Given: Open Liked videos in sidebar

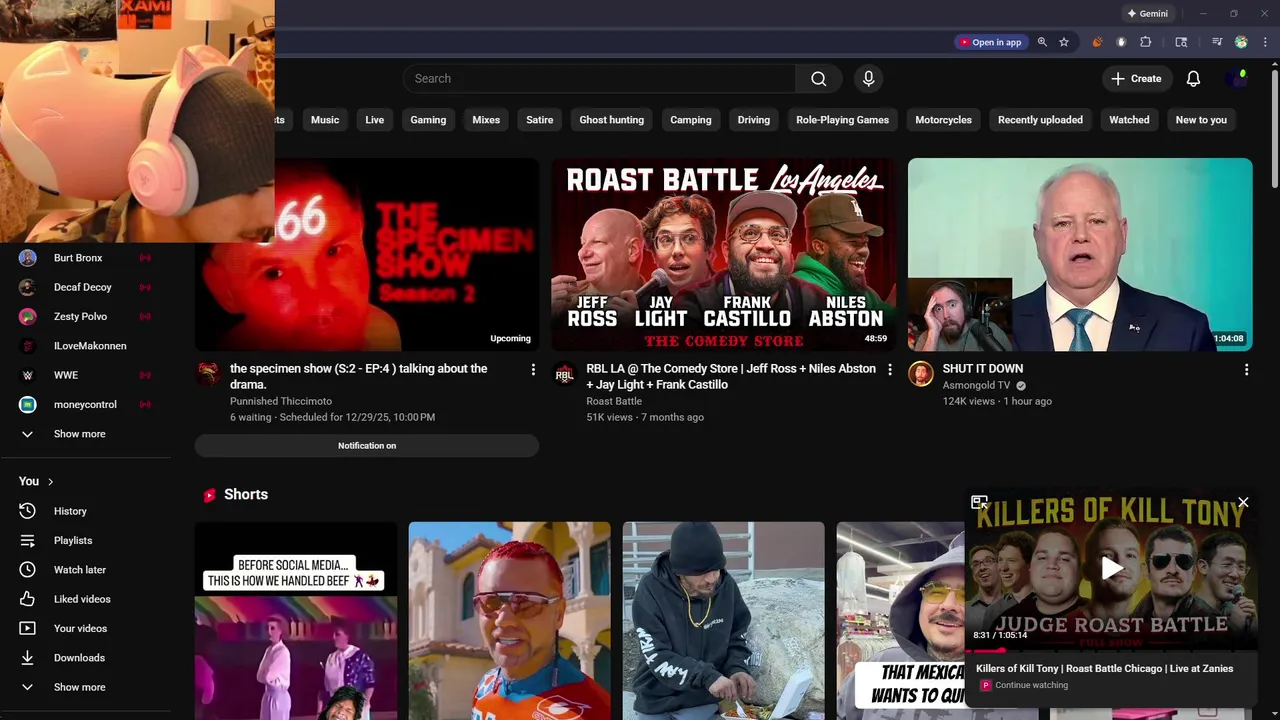Looking at the screenshot, I should pos(85,599).
